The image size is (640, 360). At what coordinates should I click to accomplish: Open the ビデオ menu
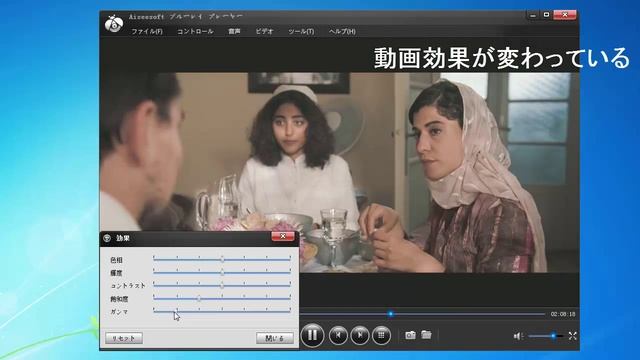pyautogui.click(x=264, y=31)
